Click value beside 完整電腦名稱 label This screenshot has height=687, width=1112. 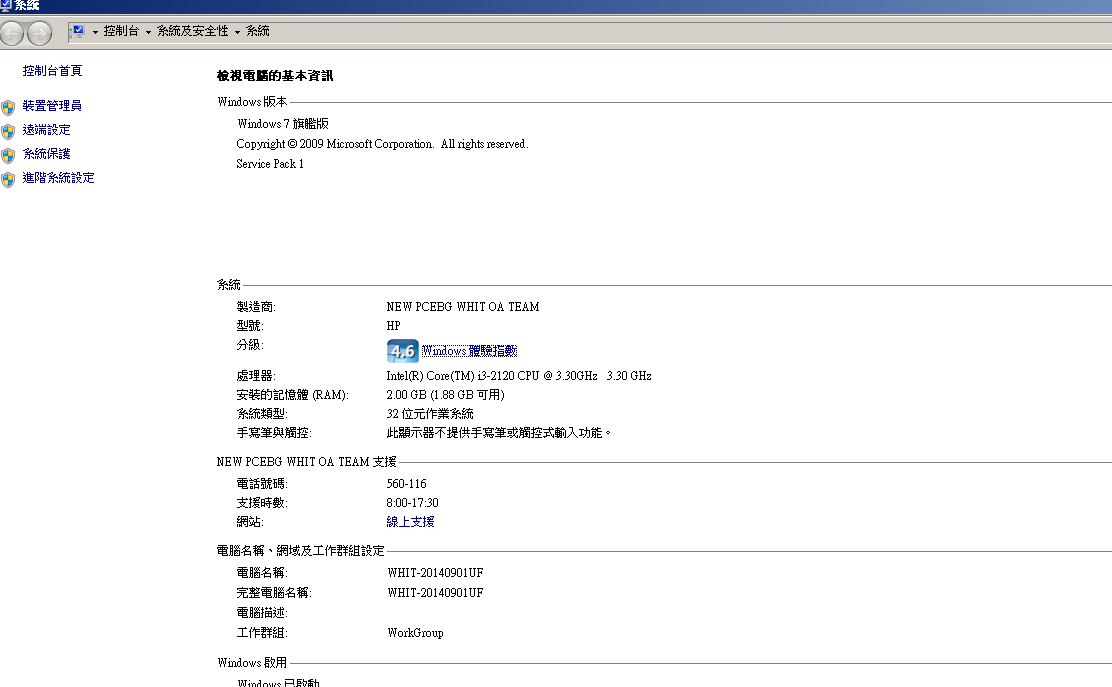(x=435, y=593)
